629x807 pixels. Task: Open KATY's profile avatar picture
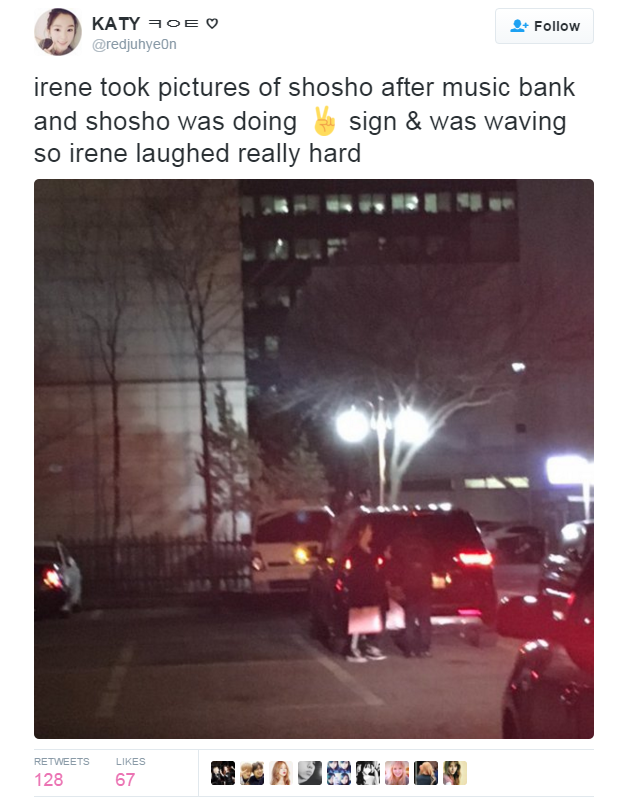click(x=58, y=32)
